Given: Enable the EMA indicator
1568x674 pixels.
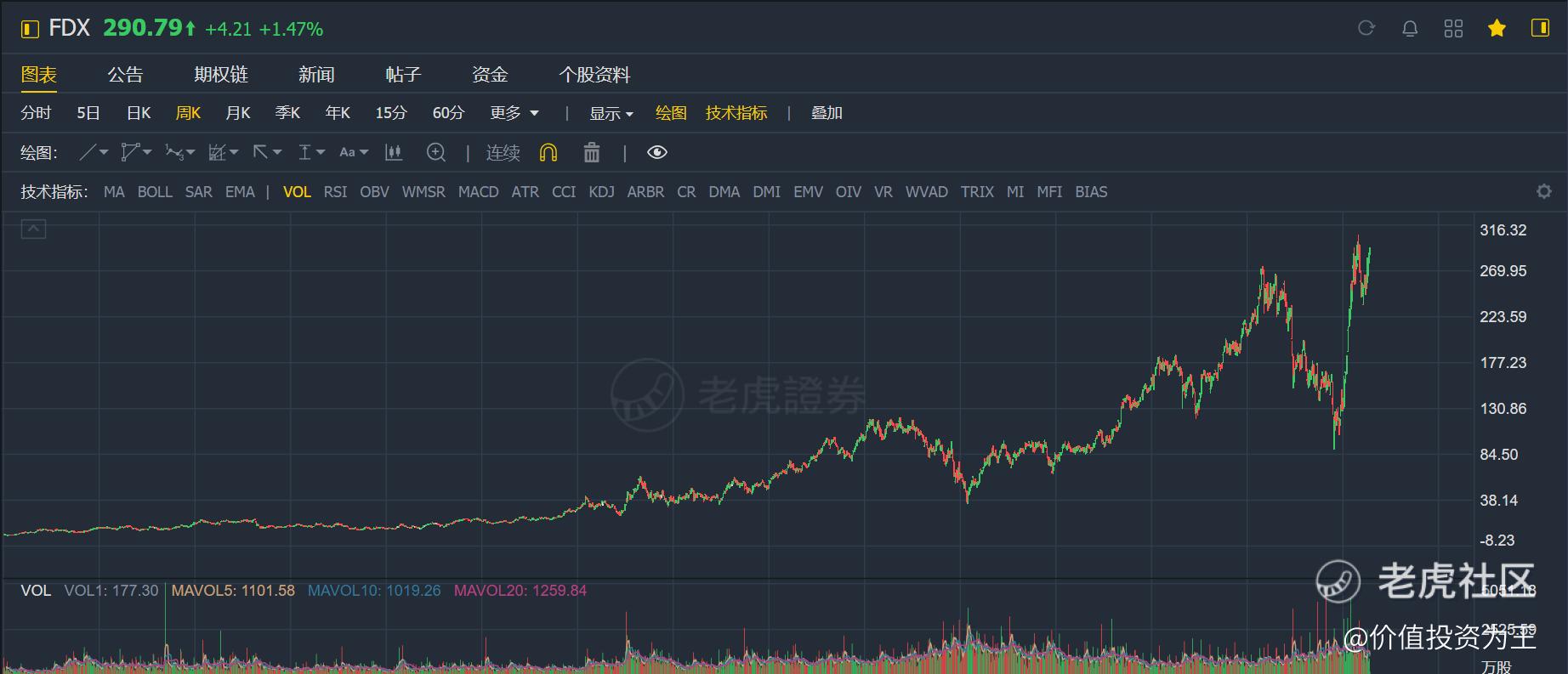Looking at the screenshot, I should tap(240, 192).
